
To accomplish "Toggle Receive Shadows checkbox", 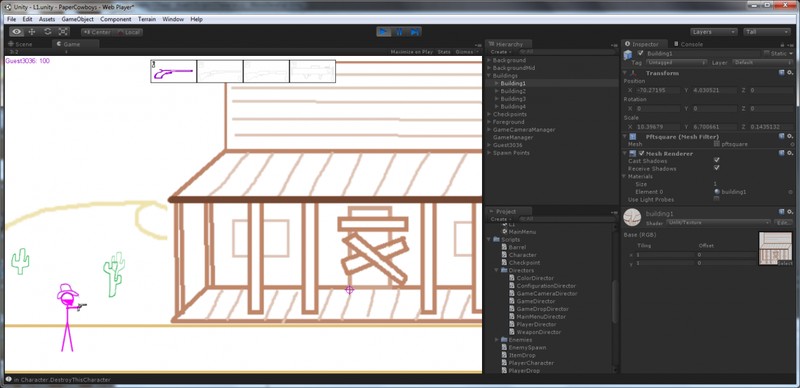I will pos(716,168).
